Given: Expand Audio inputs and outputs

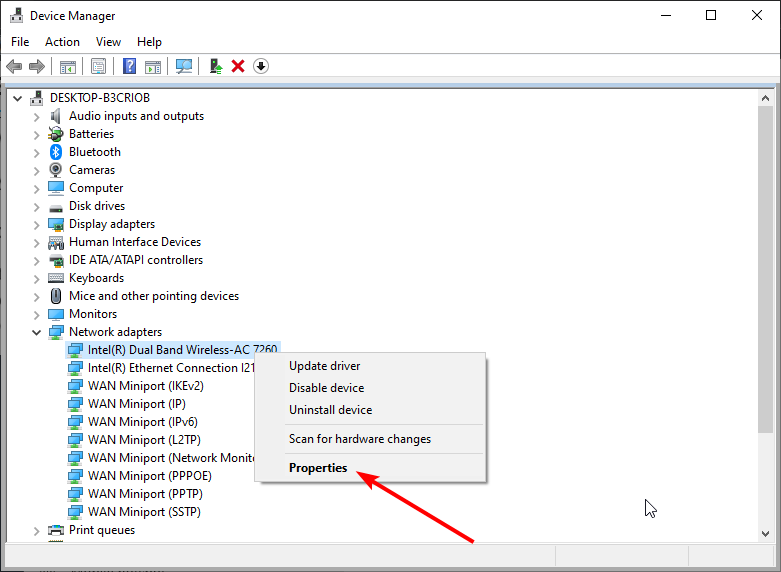Looking at the screenshot, I should pyautogui.click(x=36, y=117).
